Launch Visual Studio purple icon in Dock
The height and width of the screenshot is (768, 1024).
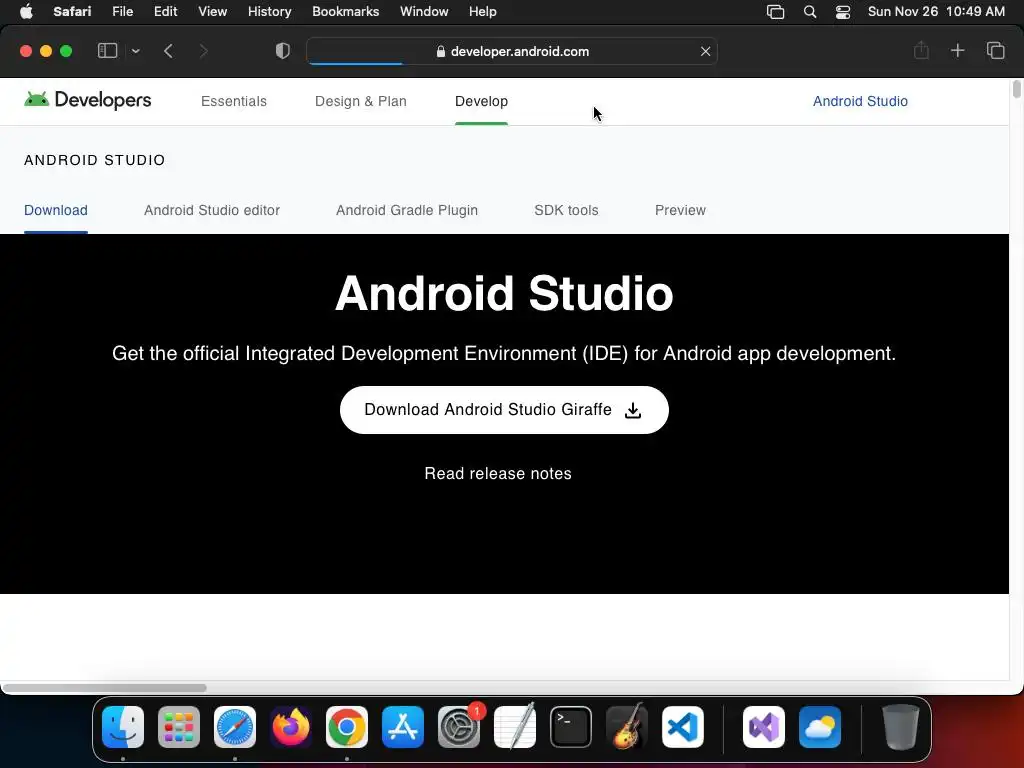[x=764, y=727]
